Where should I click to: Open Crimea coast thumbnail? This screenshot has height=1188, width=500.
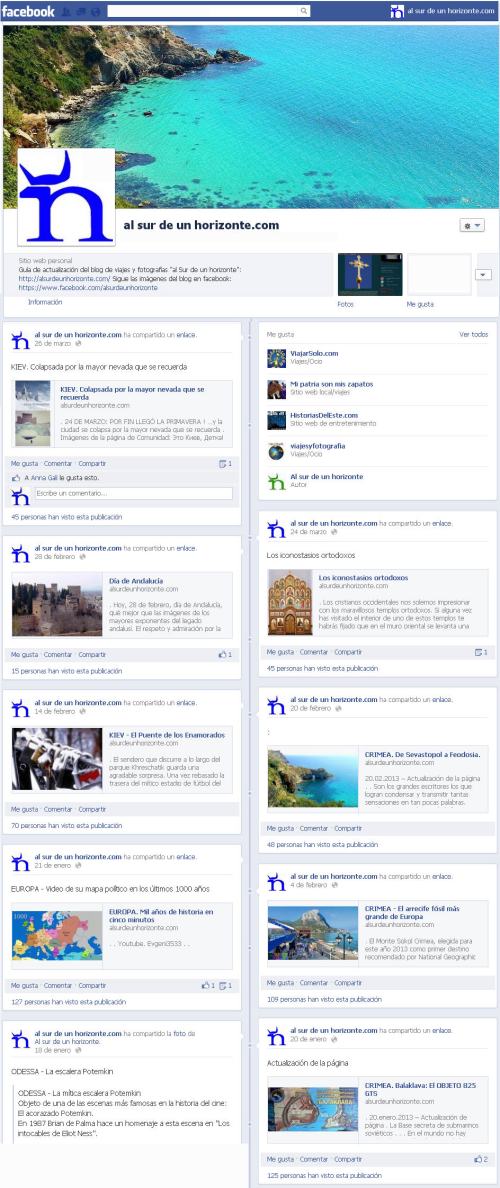tap(313, 778)
